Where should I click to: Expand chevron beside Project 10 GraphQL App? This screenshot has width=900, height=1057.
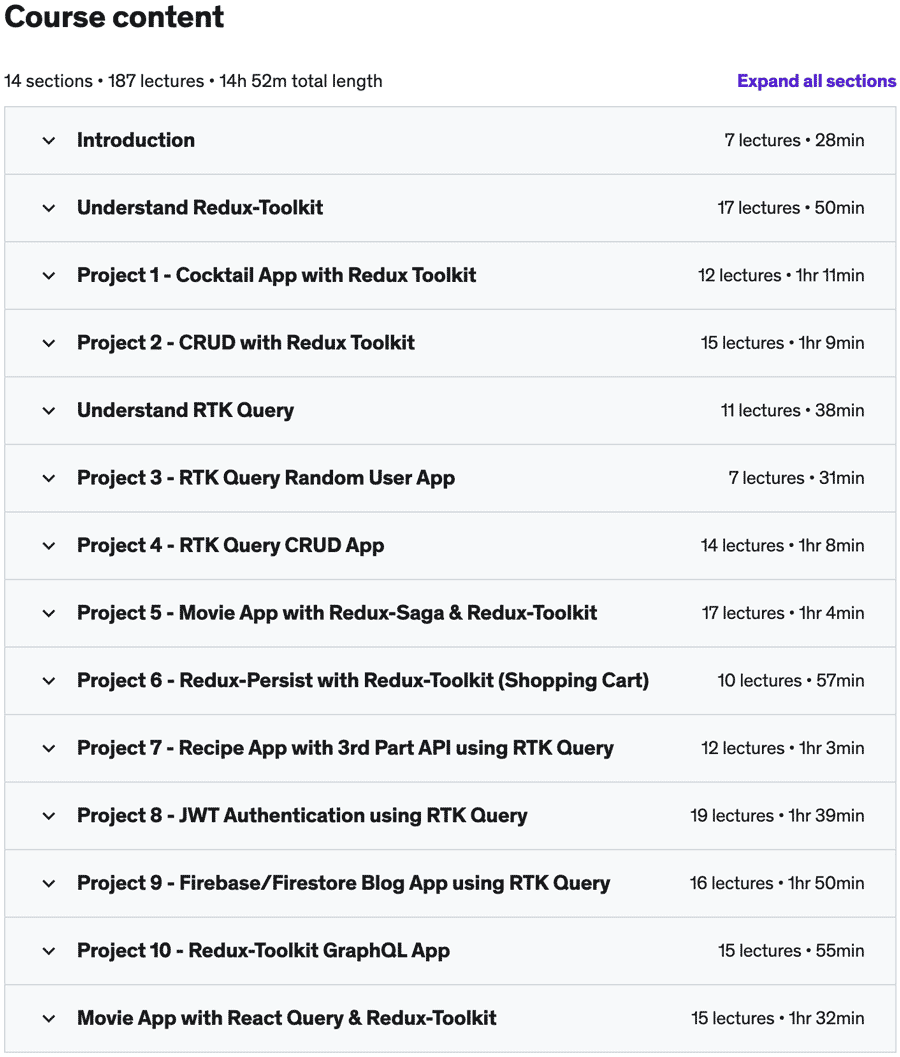[x=49, y=951]
